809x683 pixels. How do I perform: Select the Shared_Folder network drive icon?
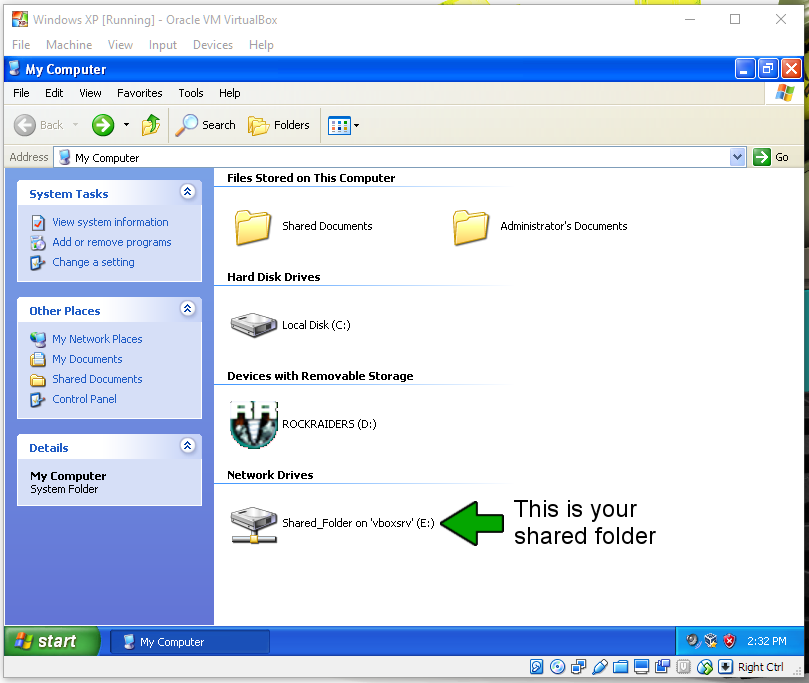point(253,525)
